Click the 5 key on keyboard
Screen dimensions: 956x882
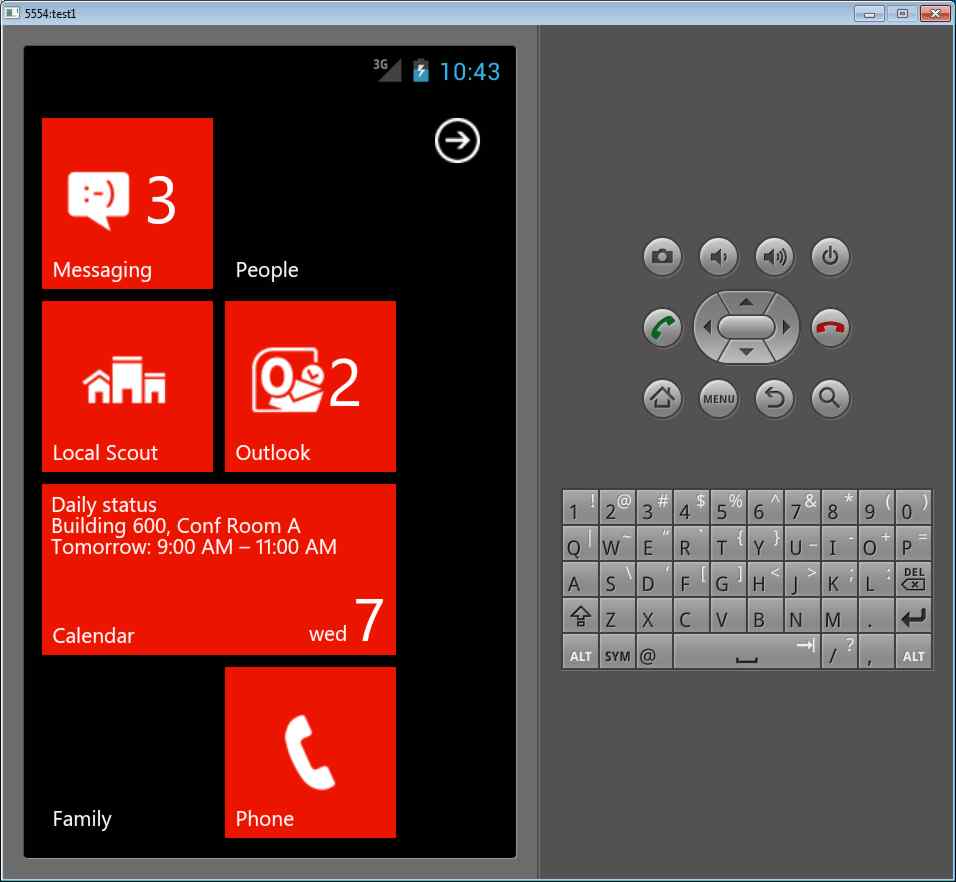click(729, 507)
